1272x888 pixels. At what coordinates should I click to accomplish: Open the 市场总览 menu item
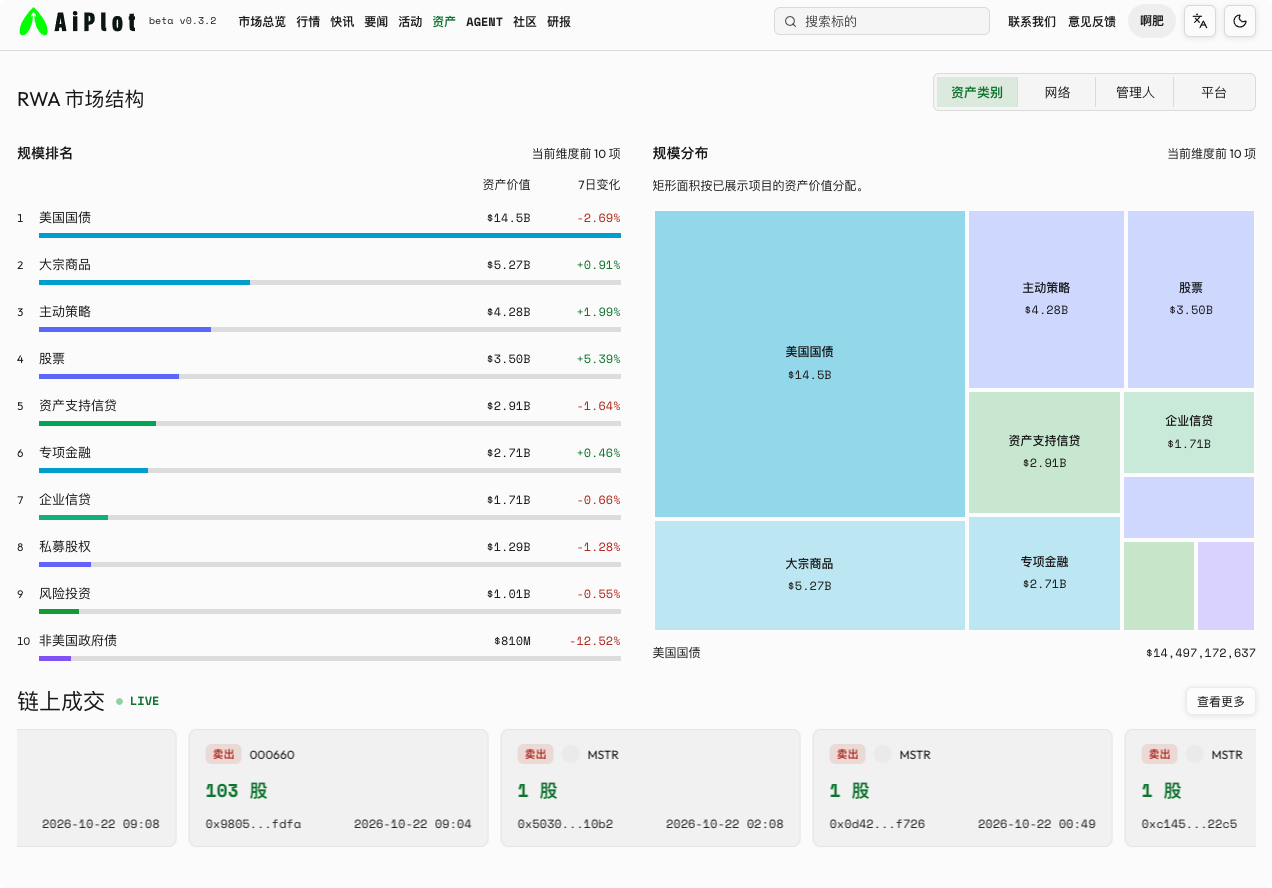point(262,21)
